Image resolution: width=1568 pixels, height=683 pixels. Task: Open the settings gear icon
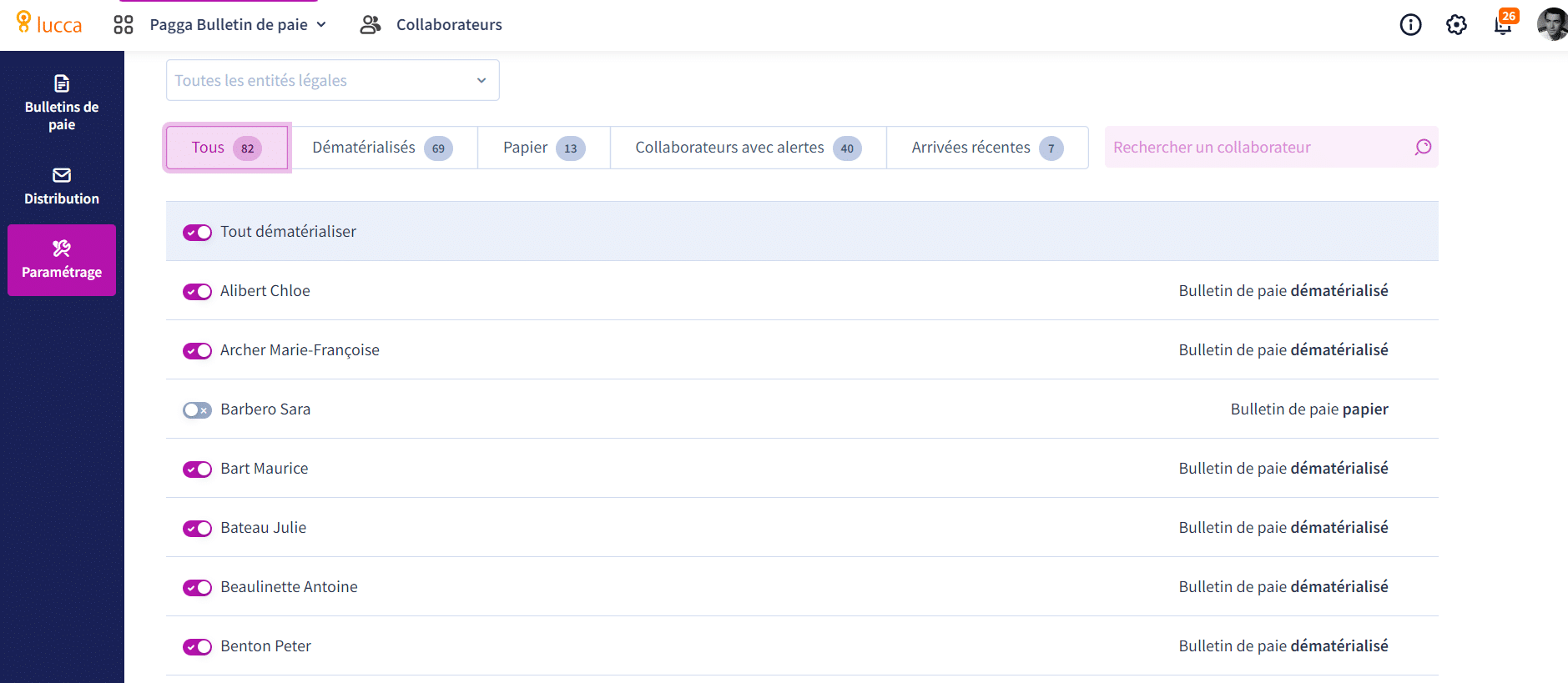point(1456,25)
